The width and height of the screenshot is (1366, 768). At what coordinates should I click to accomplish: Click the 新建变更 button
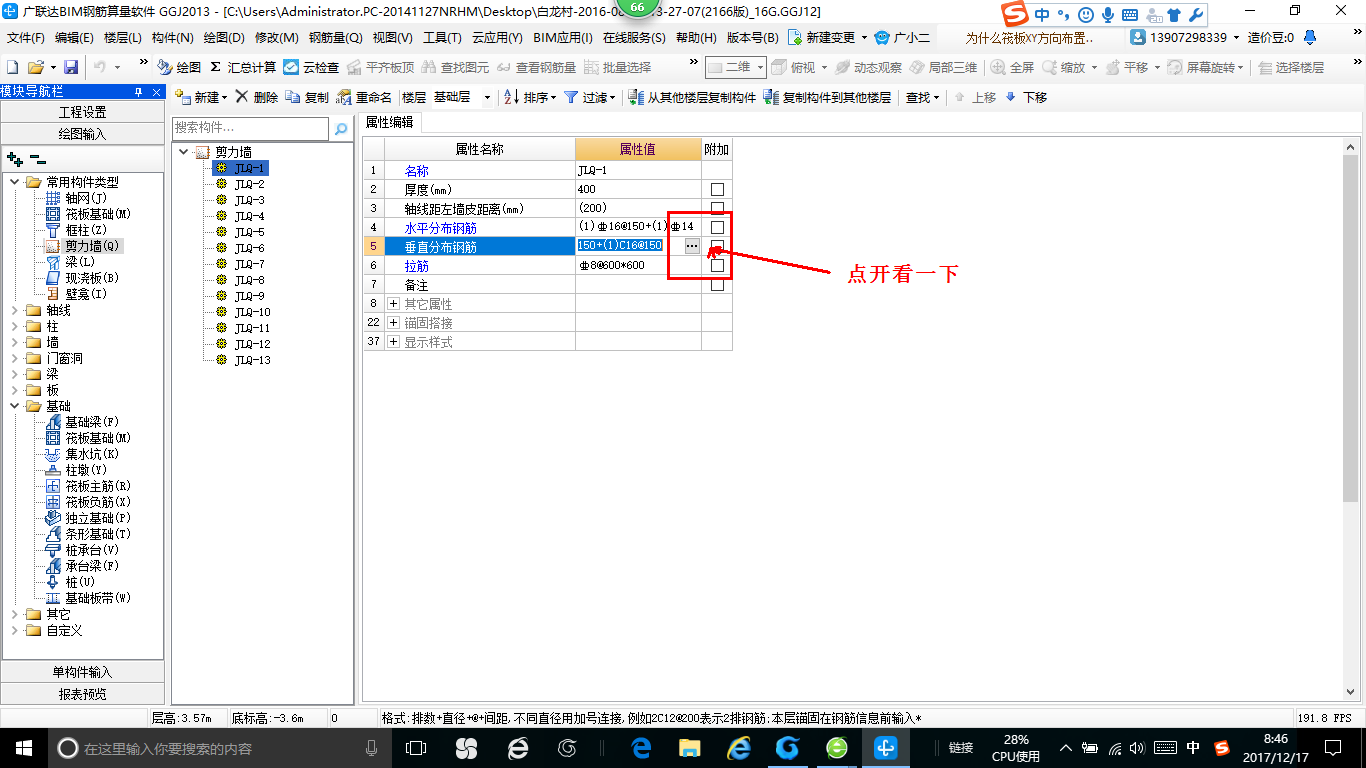tap(829, 38)
